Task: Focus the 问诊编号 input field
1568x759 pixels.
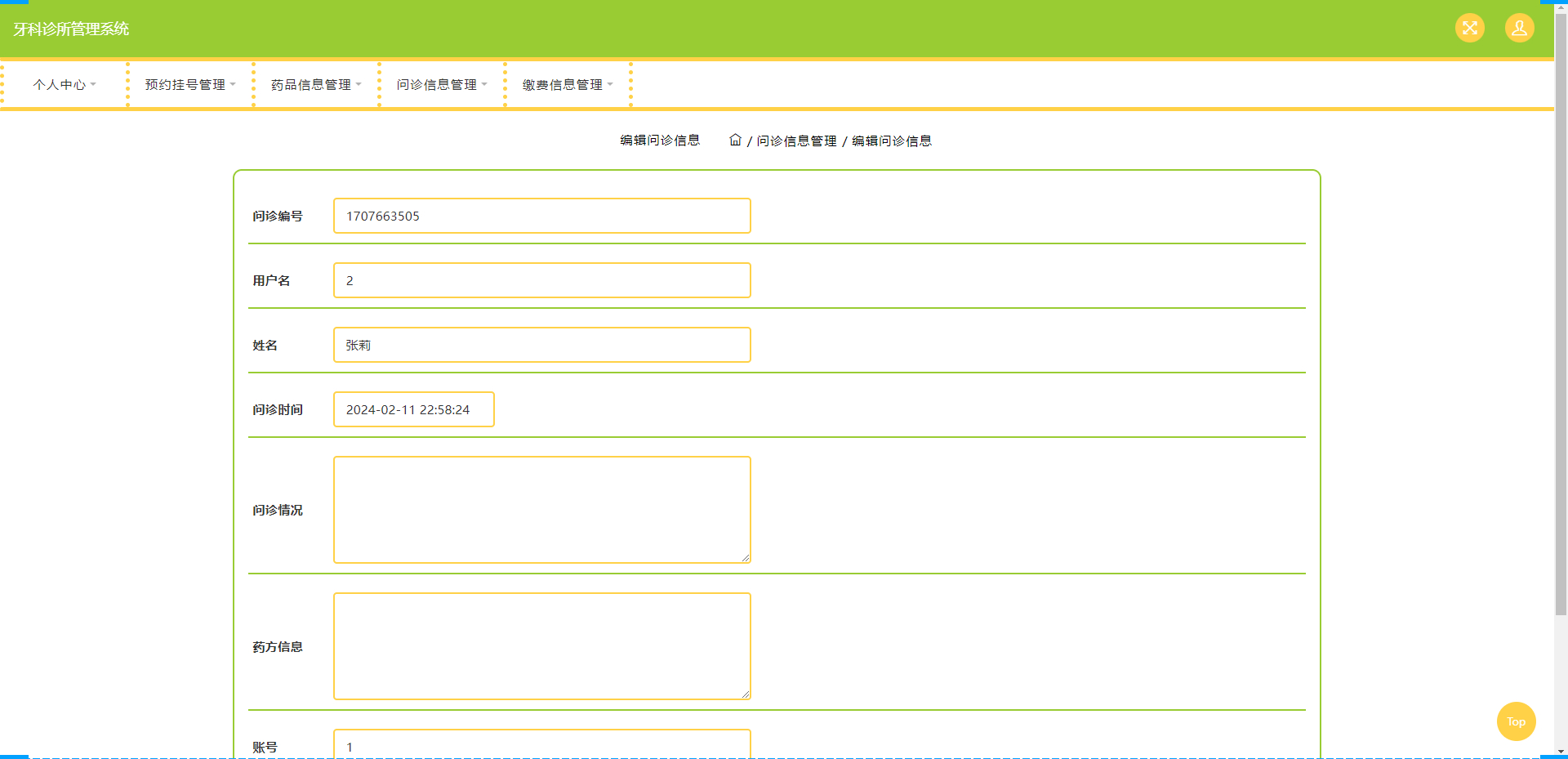Action: point(542,216)
